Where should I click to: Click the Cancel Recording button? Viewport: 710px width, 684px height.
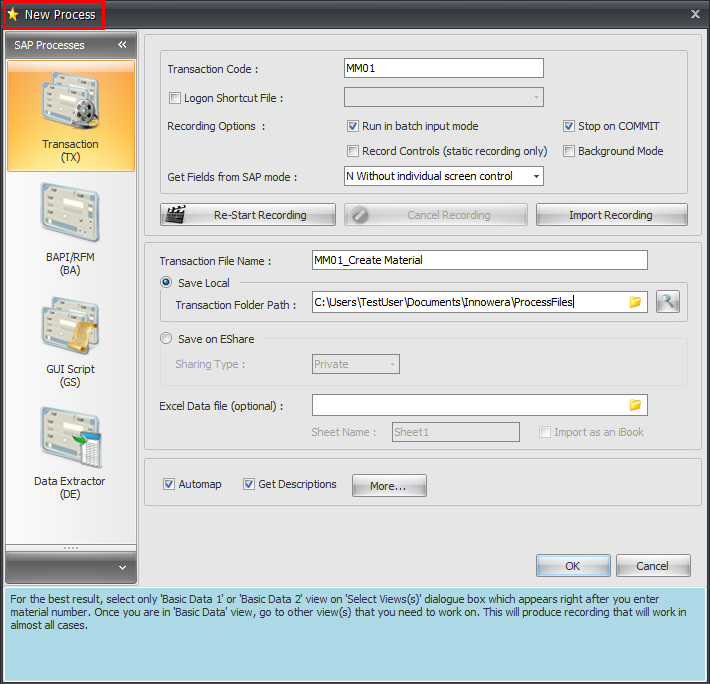coord(436,215)
